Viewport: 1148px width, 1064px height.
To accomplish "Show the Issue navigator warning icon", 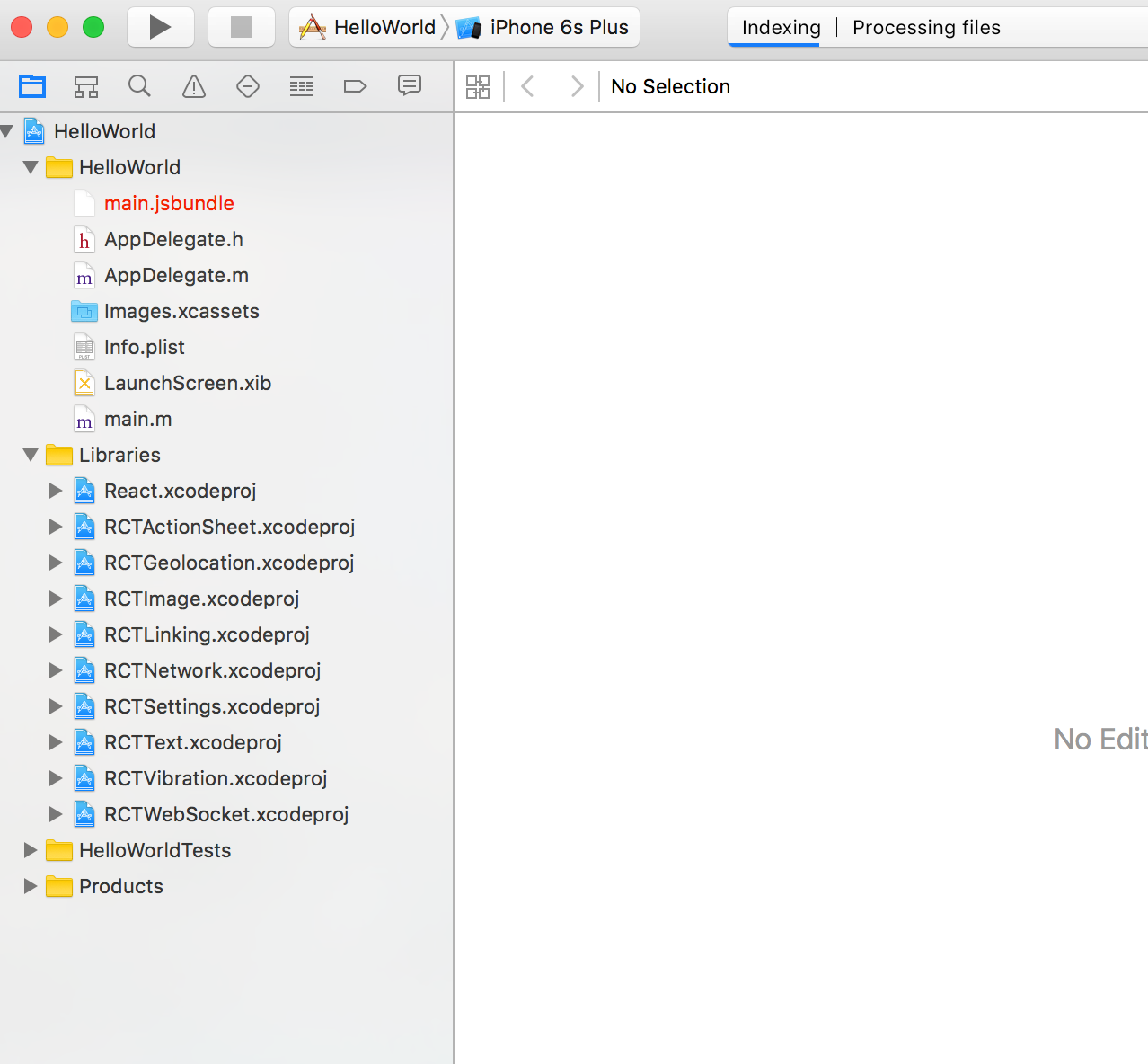I will pyautogui.click(x=194, y=86).
